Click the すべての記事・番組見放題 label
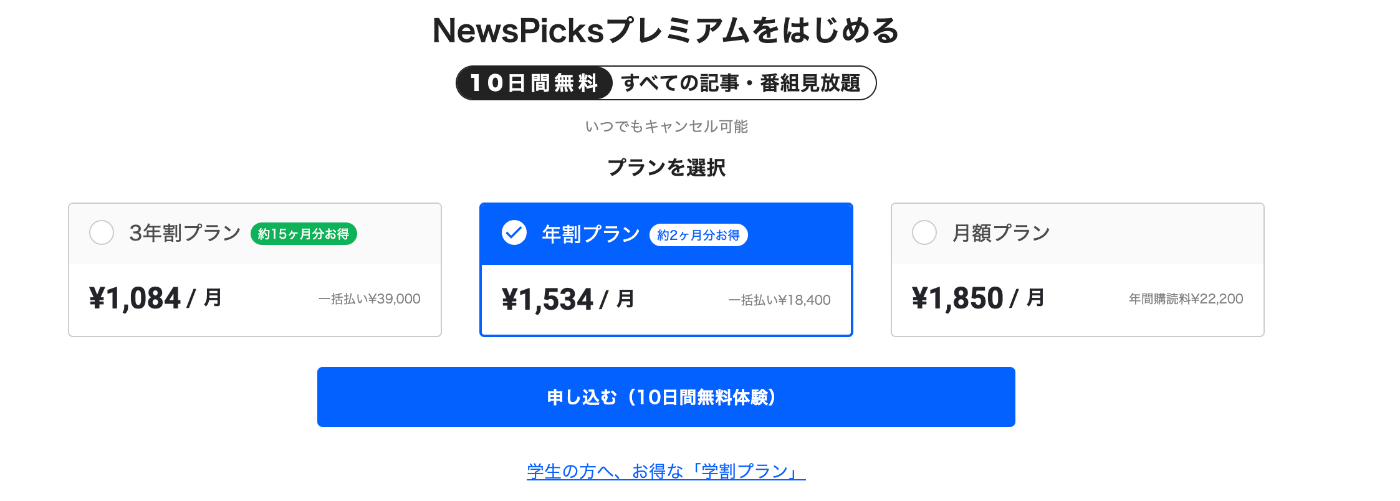 [740, 84]
